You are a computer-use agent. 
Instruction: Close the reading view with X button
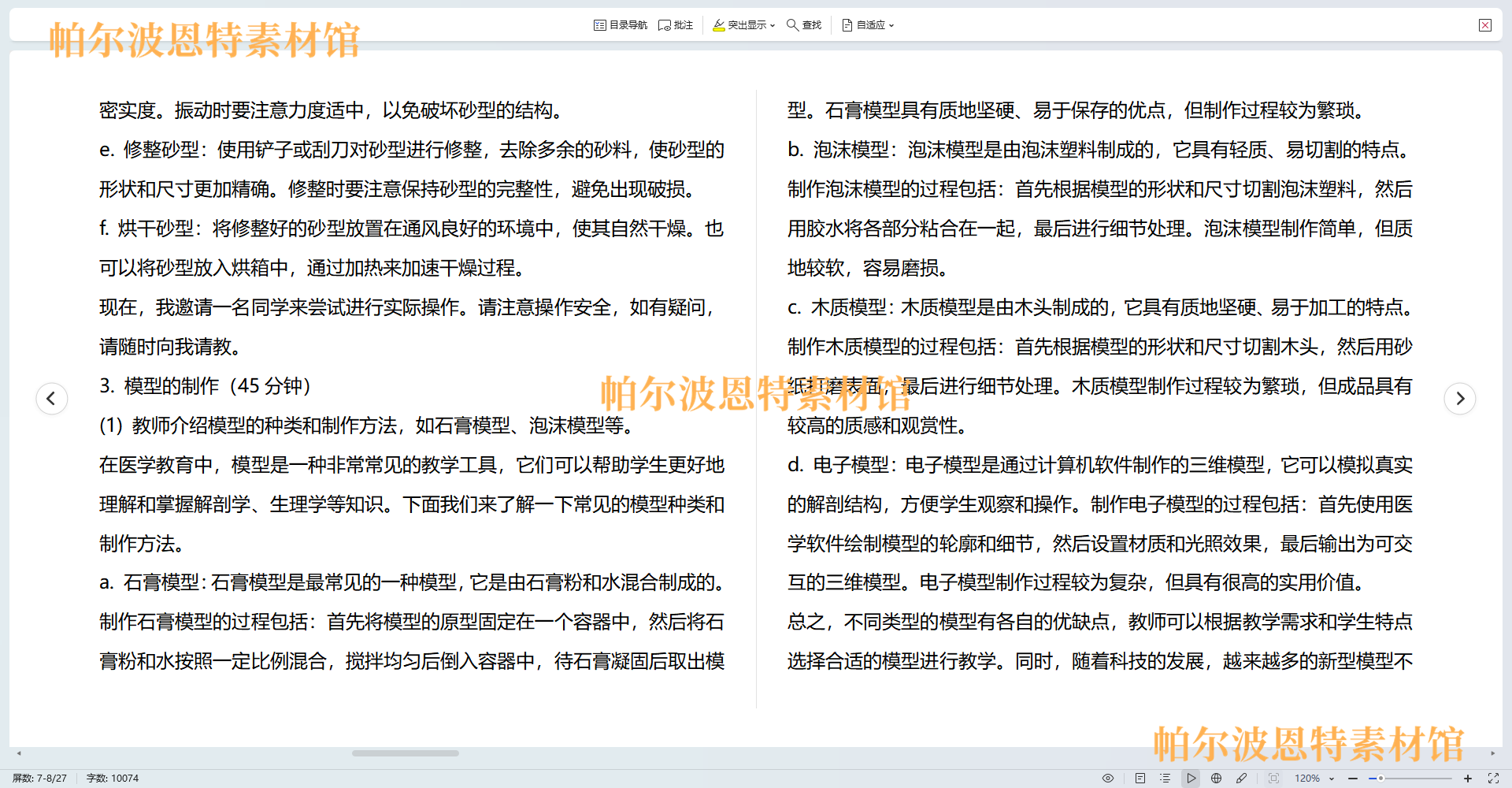pos(1485,25)
